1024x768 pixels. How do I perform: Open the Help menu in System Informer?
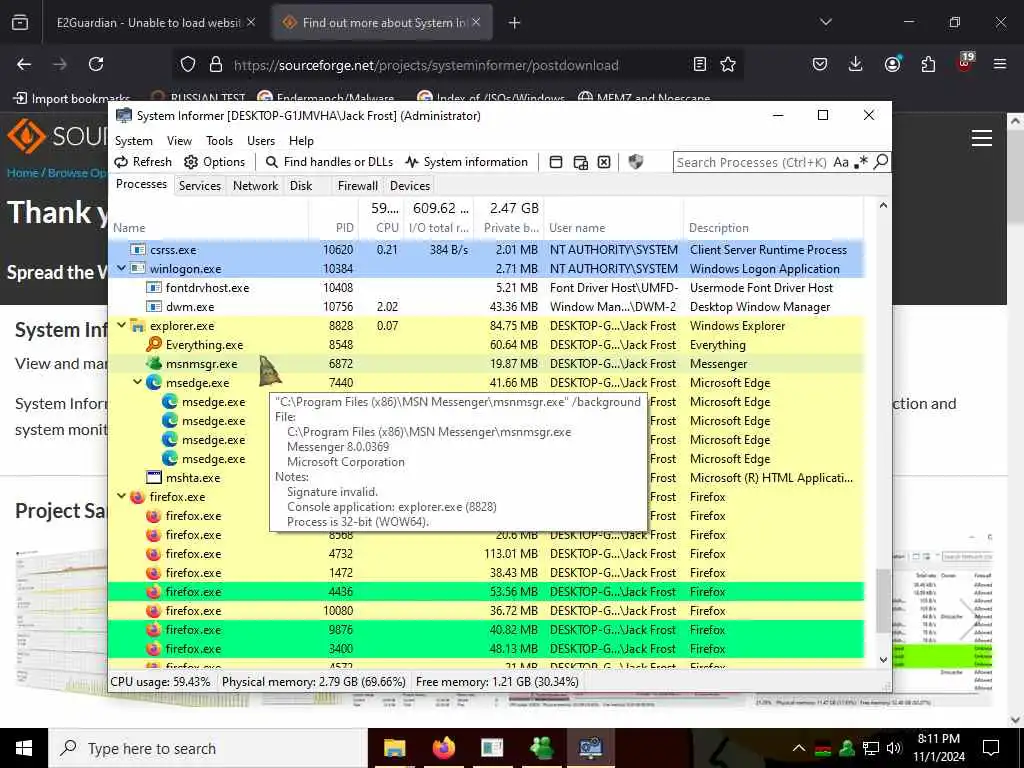(x=301, y=141)
